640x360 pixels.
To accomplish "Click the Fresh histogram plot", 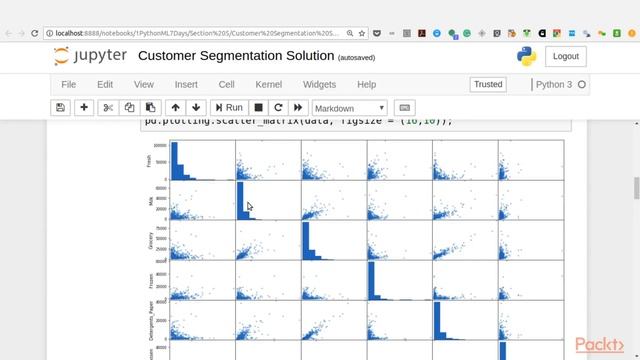I will 202,160.
